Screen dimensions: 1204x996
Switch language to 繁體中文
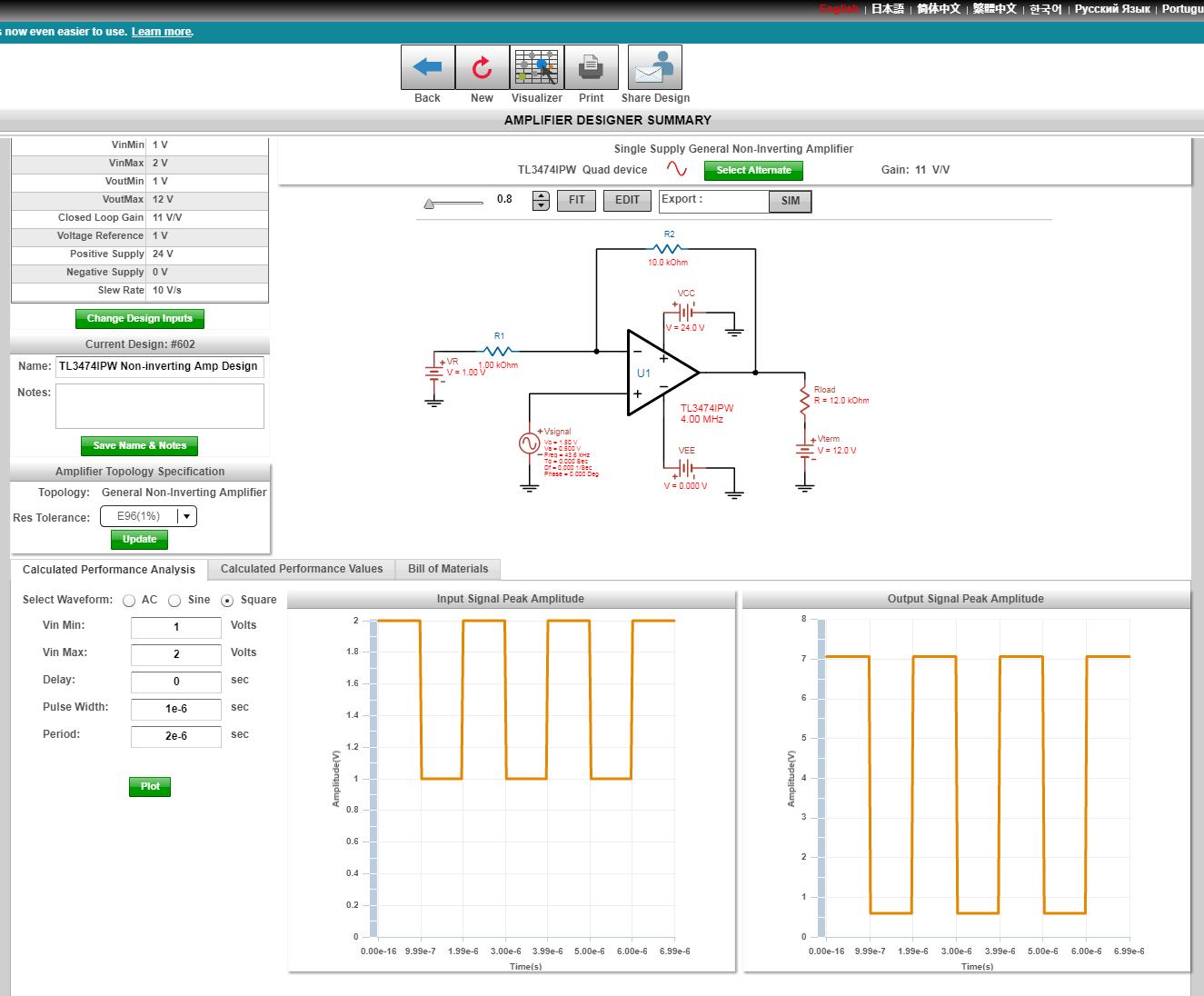995,9
